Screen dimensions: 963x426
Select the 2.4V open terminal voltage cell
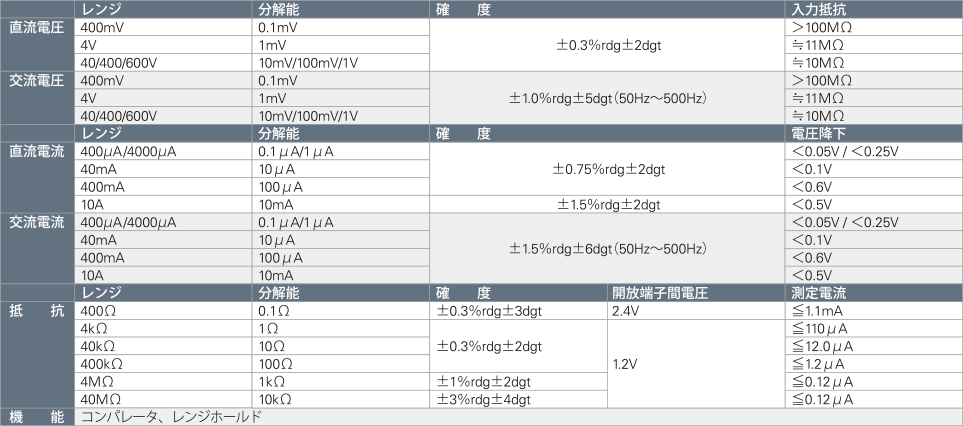pyautogui.click(x=696, y=311)
